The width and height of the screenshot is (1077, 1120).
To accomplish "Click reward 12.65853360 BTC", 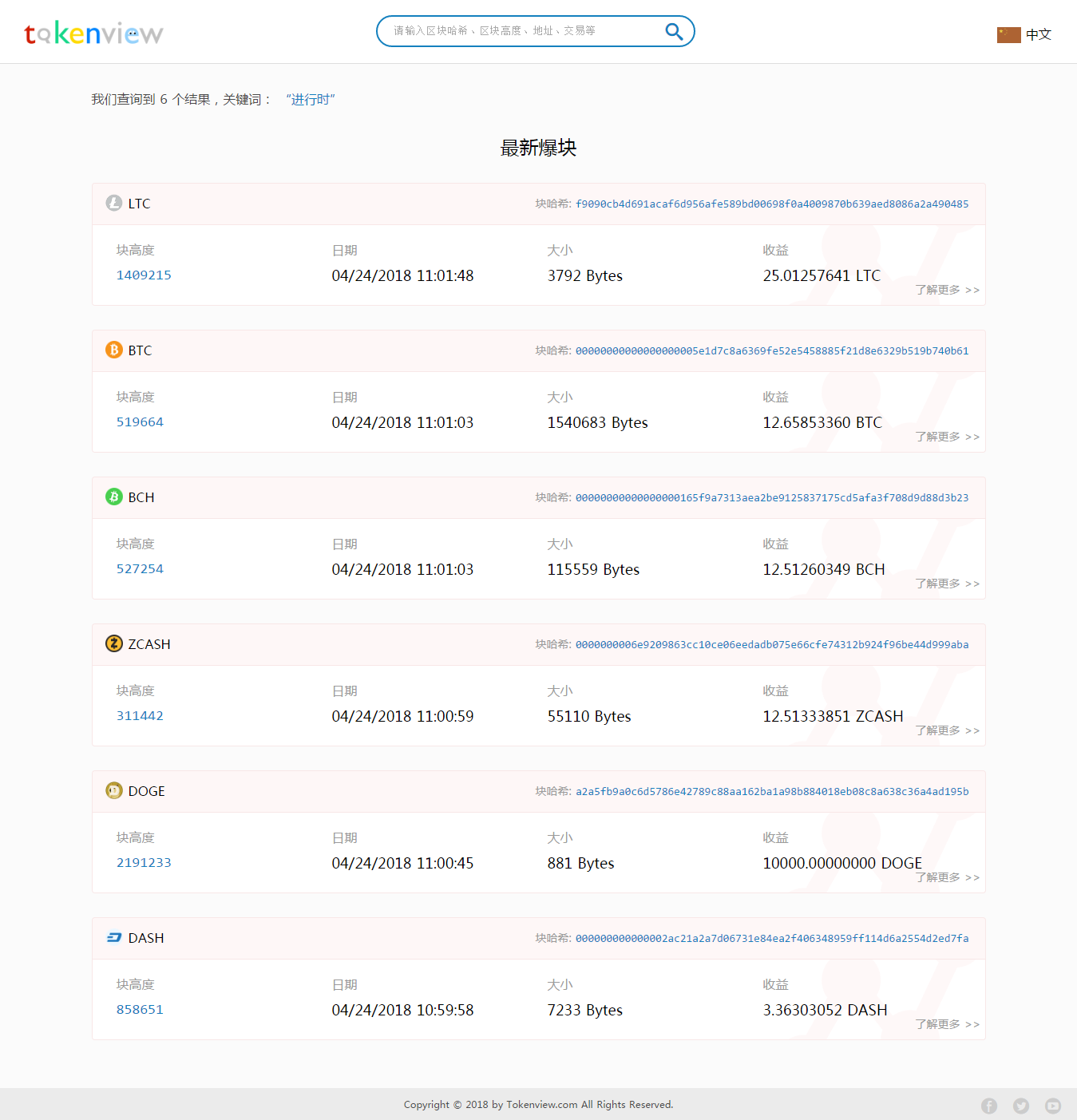I will click(x=822, y=422).
